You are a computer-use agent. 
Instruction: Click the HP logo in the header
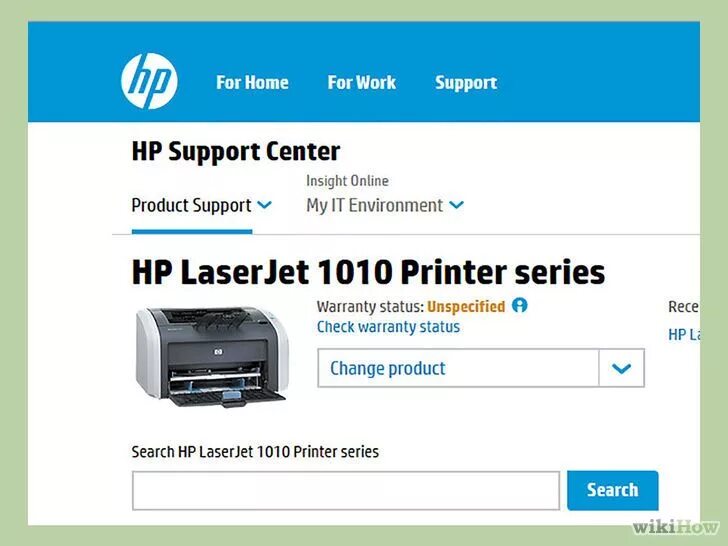(149, 81)
